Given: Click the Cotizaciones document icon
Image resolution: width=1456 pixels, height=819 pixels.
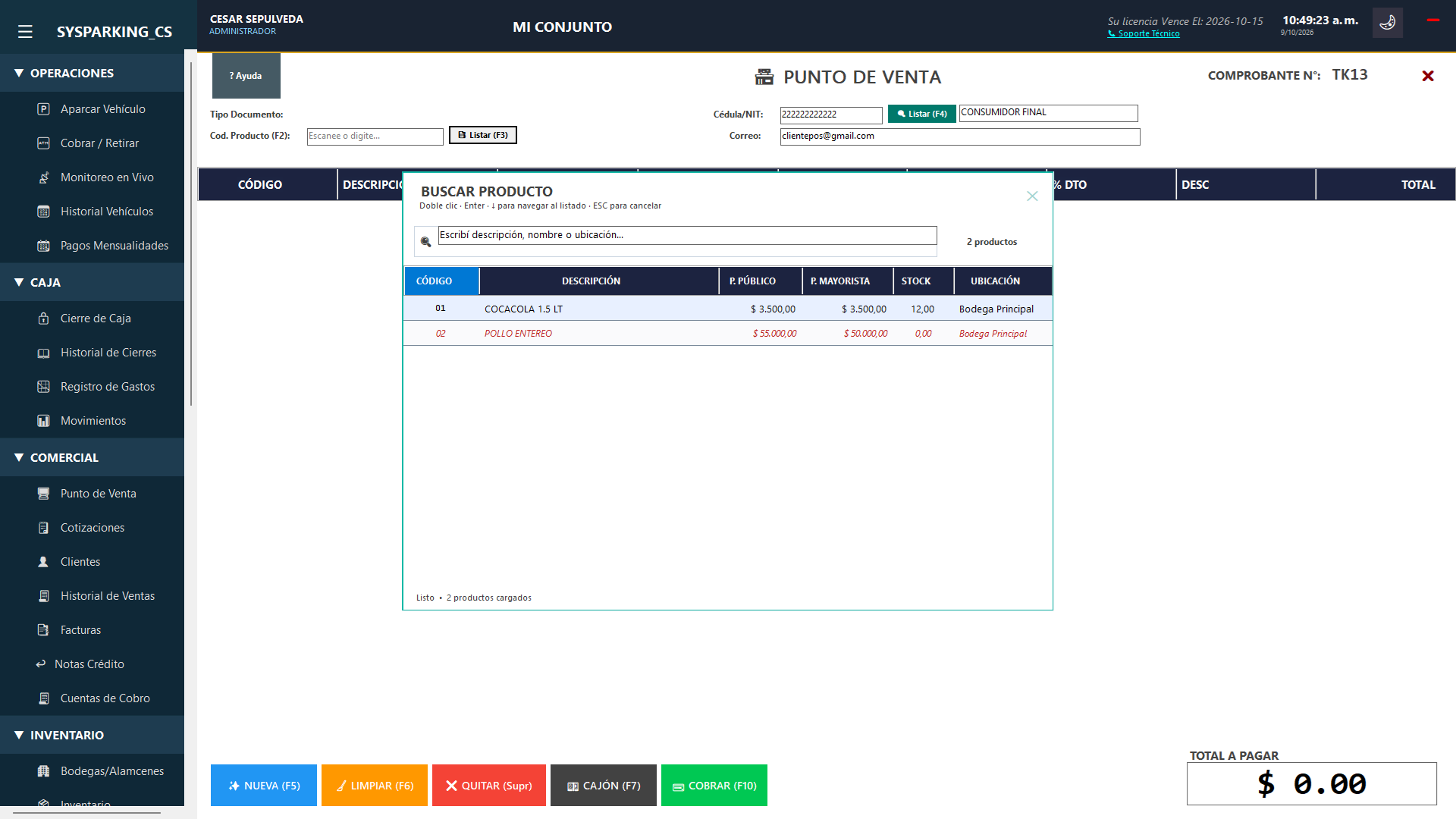Looking at the screenshot, I should coord(44,528).
